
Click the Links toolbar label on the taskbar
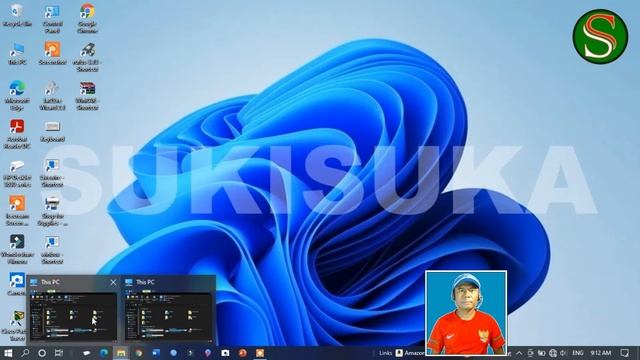coord(385,353)
